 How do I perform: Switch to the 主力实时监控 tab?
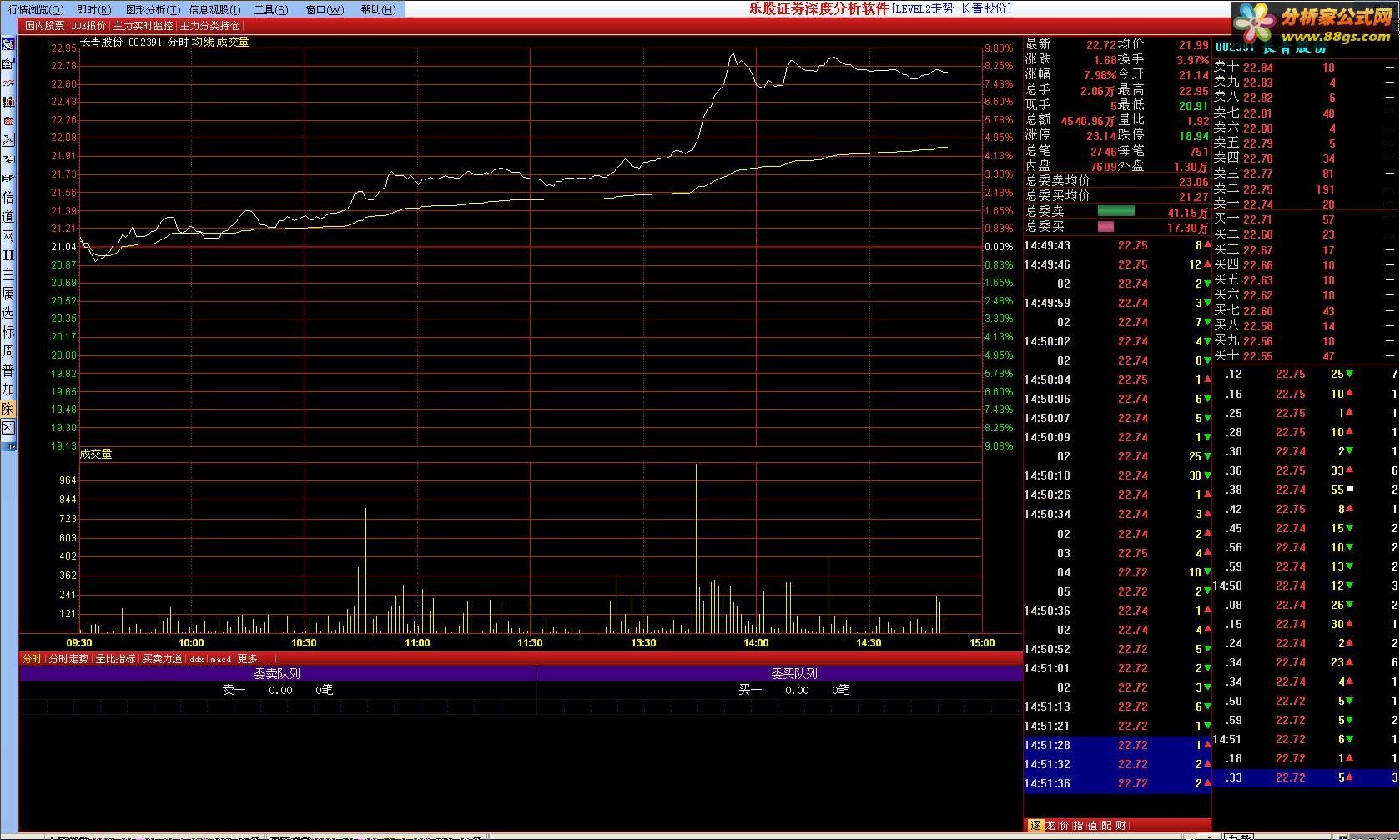(143, 26)
